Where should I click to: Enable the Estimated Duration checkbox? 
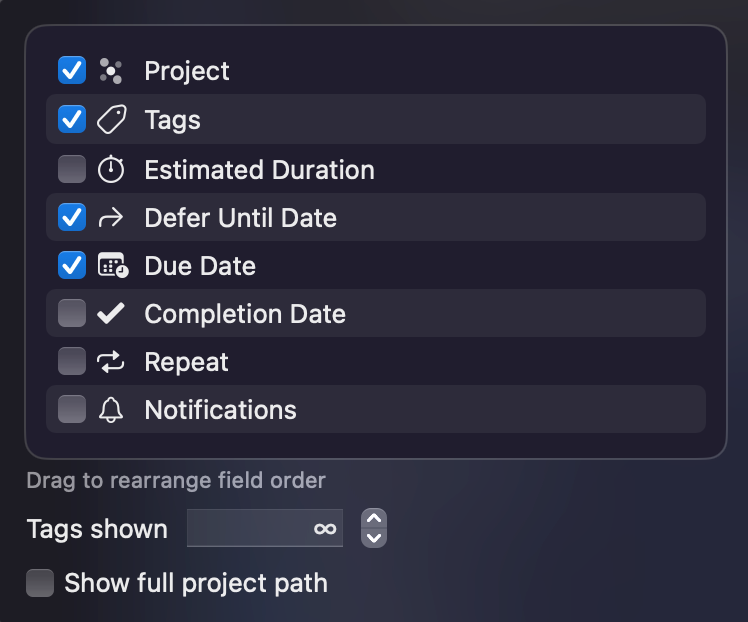(x=72, y=169)
